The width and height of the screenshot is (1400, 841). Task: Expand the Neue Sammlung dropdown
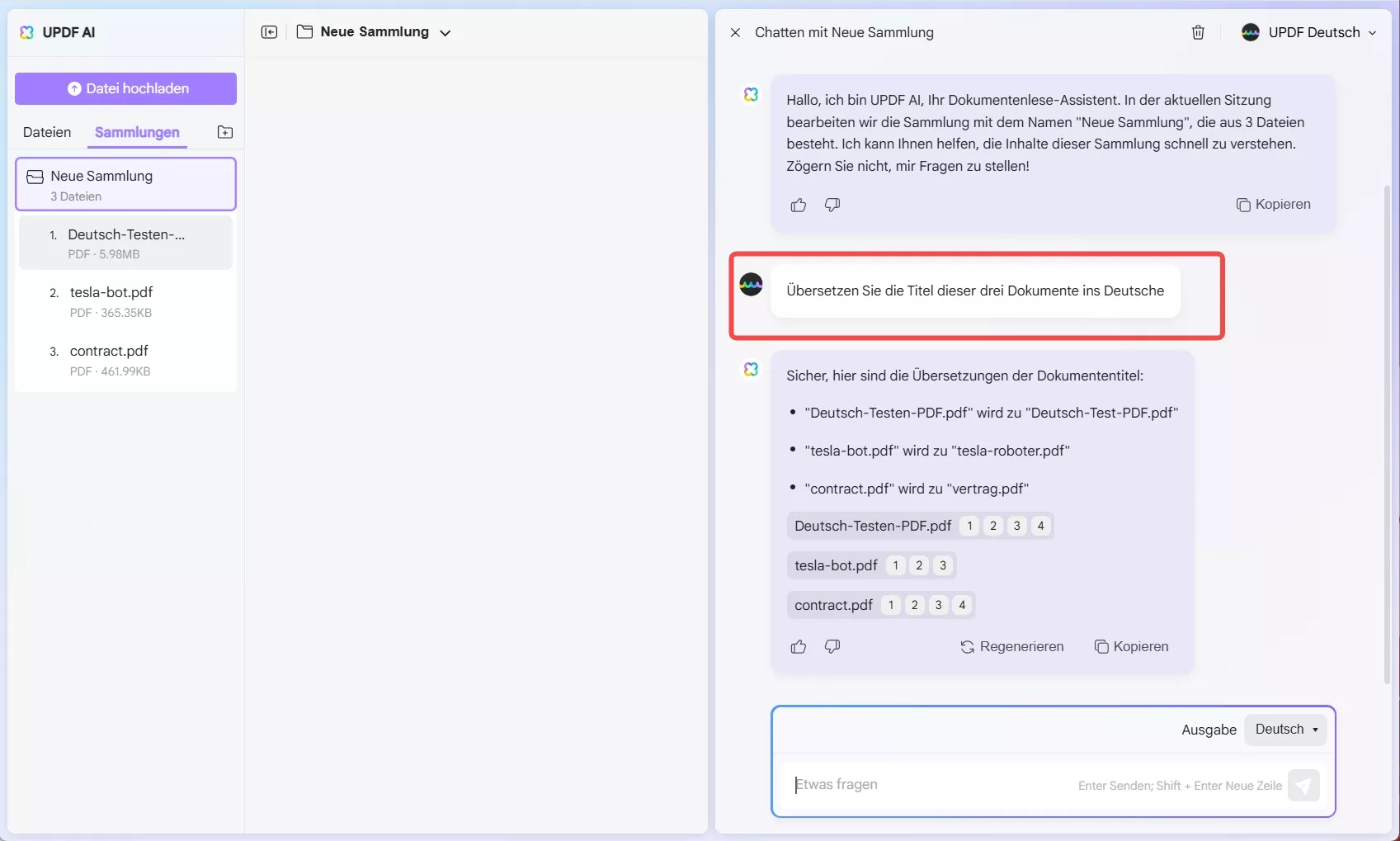pyautogui.click(x=445, y=33)
